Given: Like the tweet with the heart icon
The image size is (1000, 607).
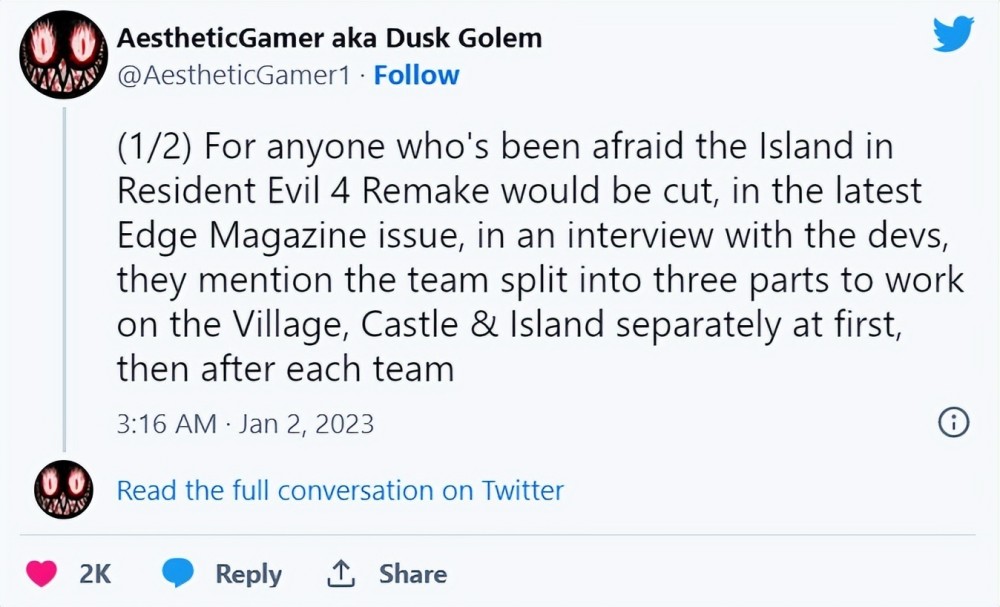Looking at the screenshot, I should (40, 574).
